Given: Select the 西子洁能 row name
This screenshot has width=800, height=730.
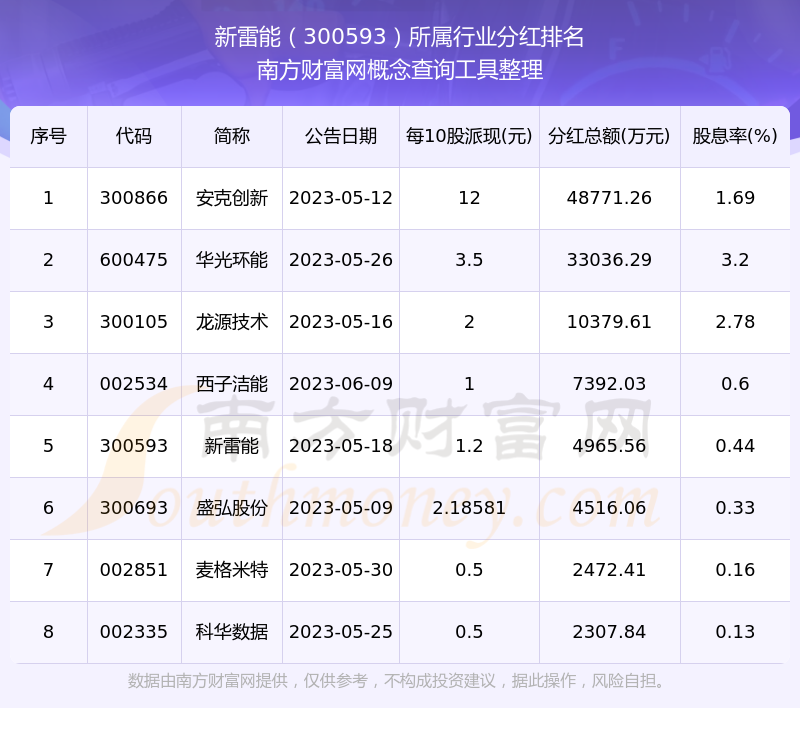Looking at the screenshot, I should (232, 384).
